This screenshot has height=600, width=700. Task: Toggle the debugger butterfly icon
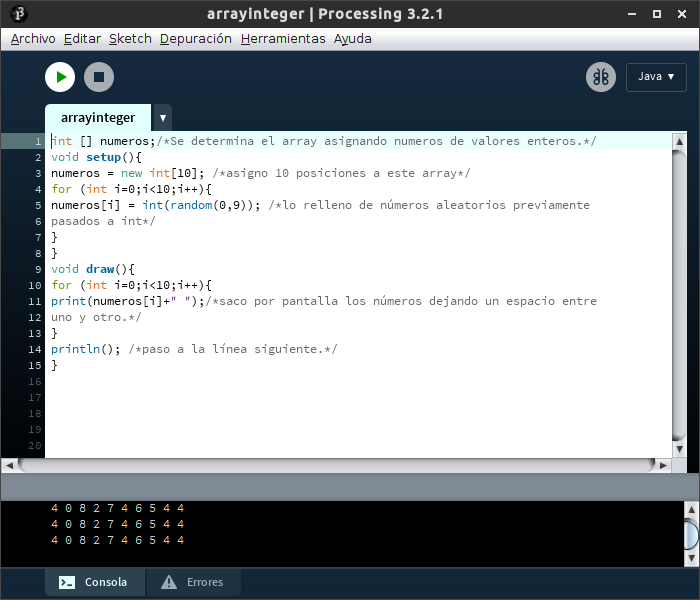pyautogui.click(x=601, y=77)
